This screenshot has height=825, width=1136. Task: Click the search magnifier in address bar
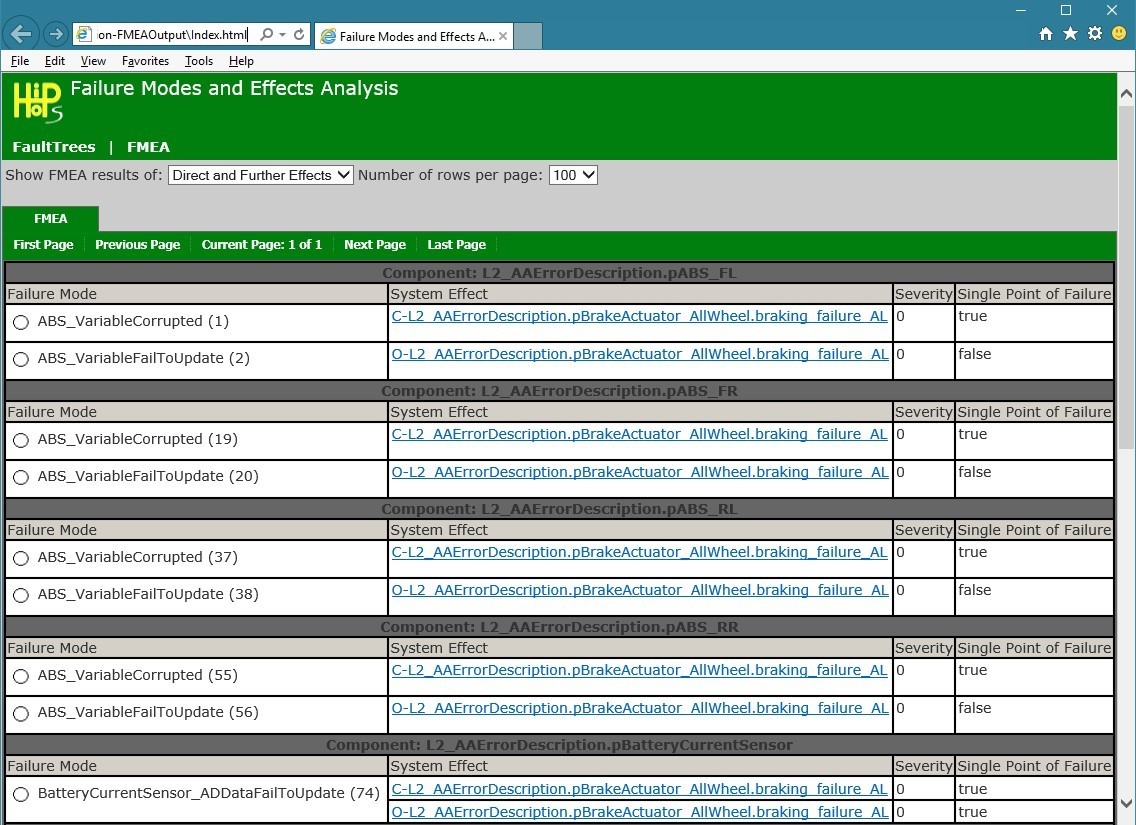pyautogui.click(x=266, y=35)
